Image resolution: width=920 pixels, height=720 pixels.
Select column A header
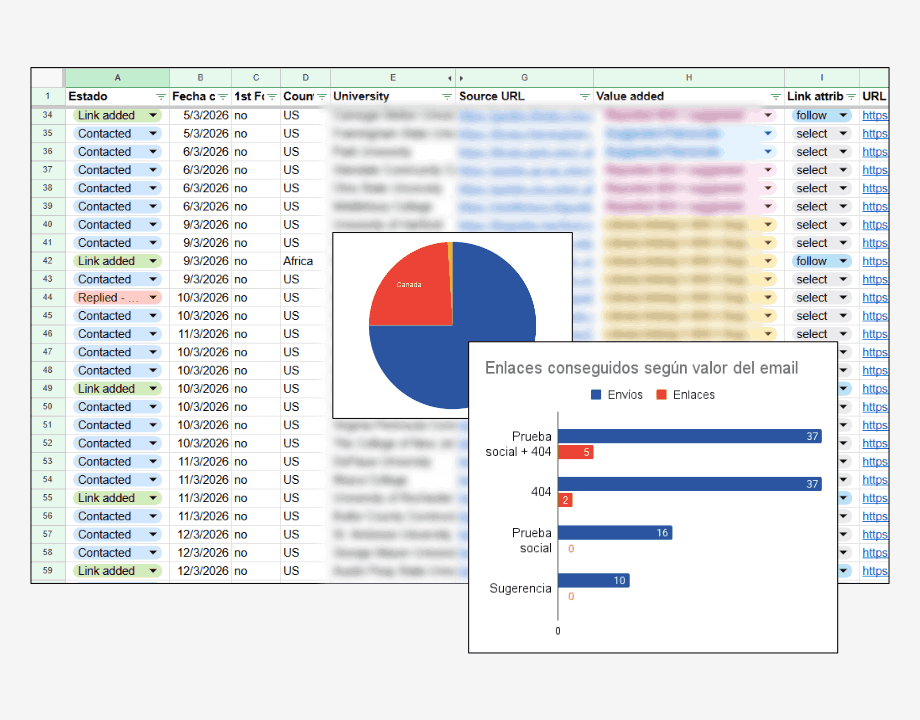tap(118, 78)
